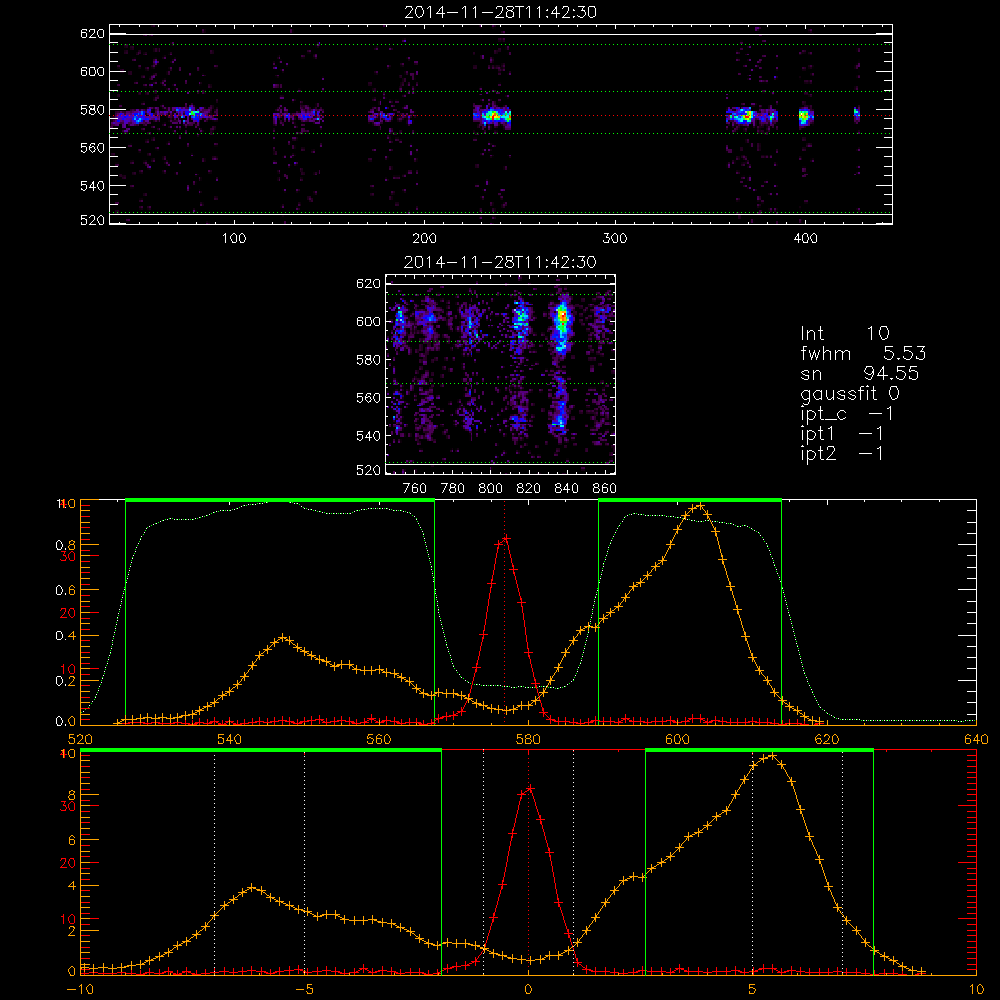1000x1000 pixels.
Task: Click x-axis tick label 100 of top image
Action: (234, 239)
